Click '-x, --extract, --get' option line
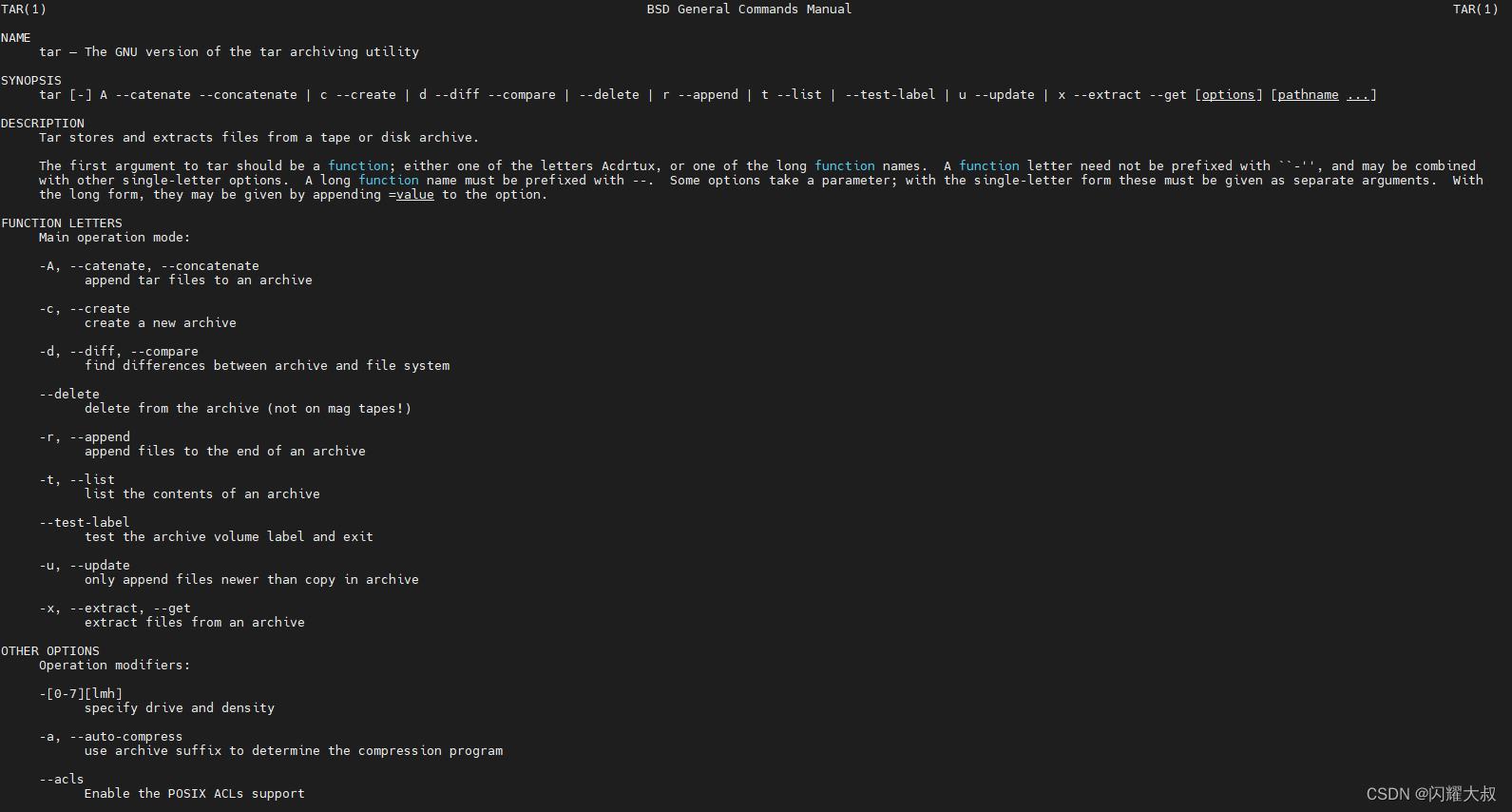1512x812 pixels. click(x=115, y=609)
